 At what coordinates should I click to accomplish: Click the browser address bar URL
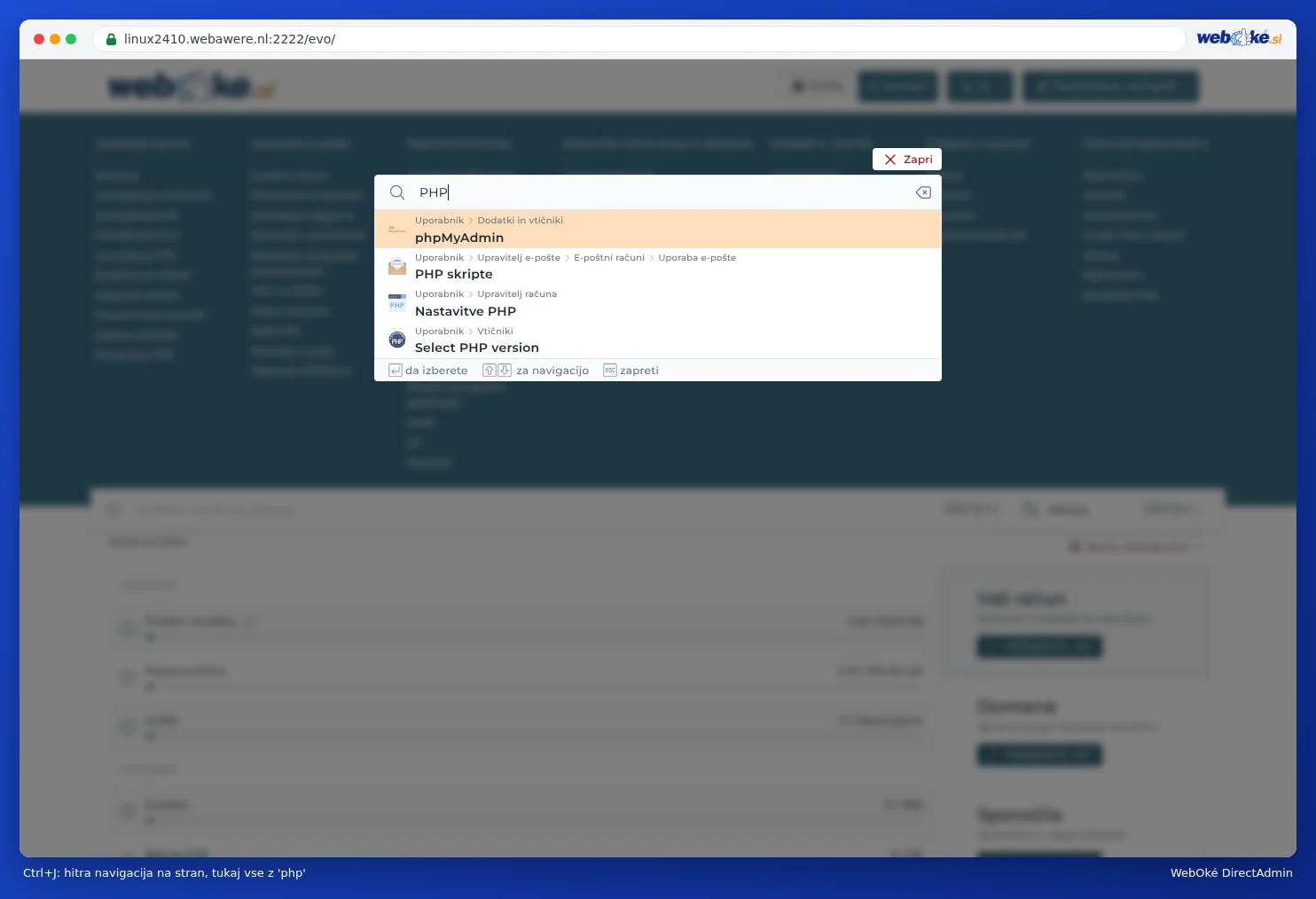(230, 39)
